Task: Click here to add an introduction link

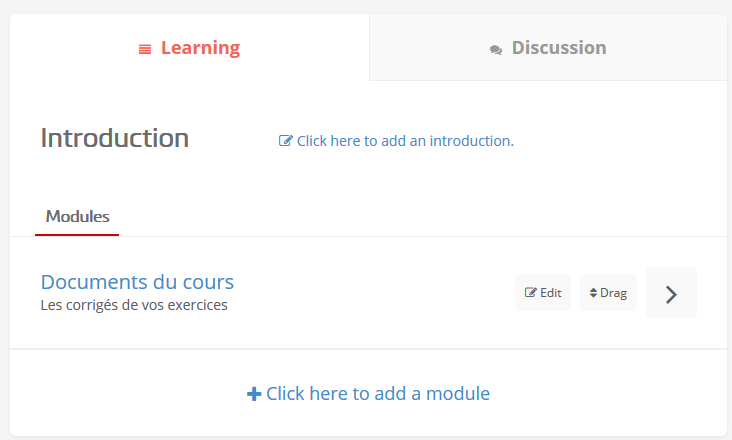Action: 396,140
